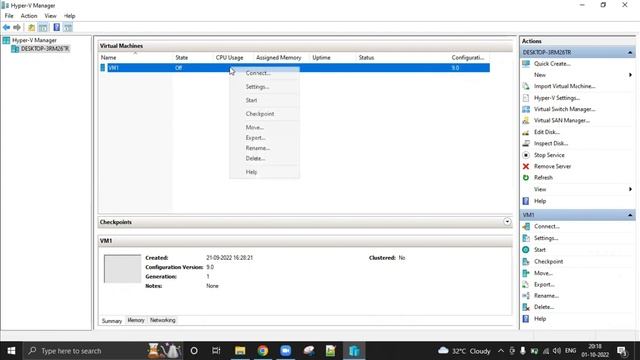Sort by the Assigned Memory column header
Image resolution: width=640 pixels, height=360 pixels.
[281, 58]
